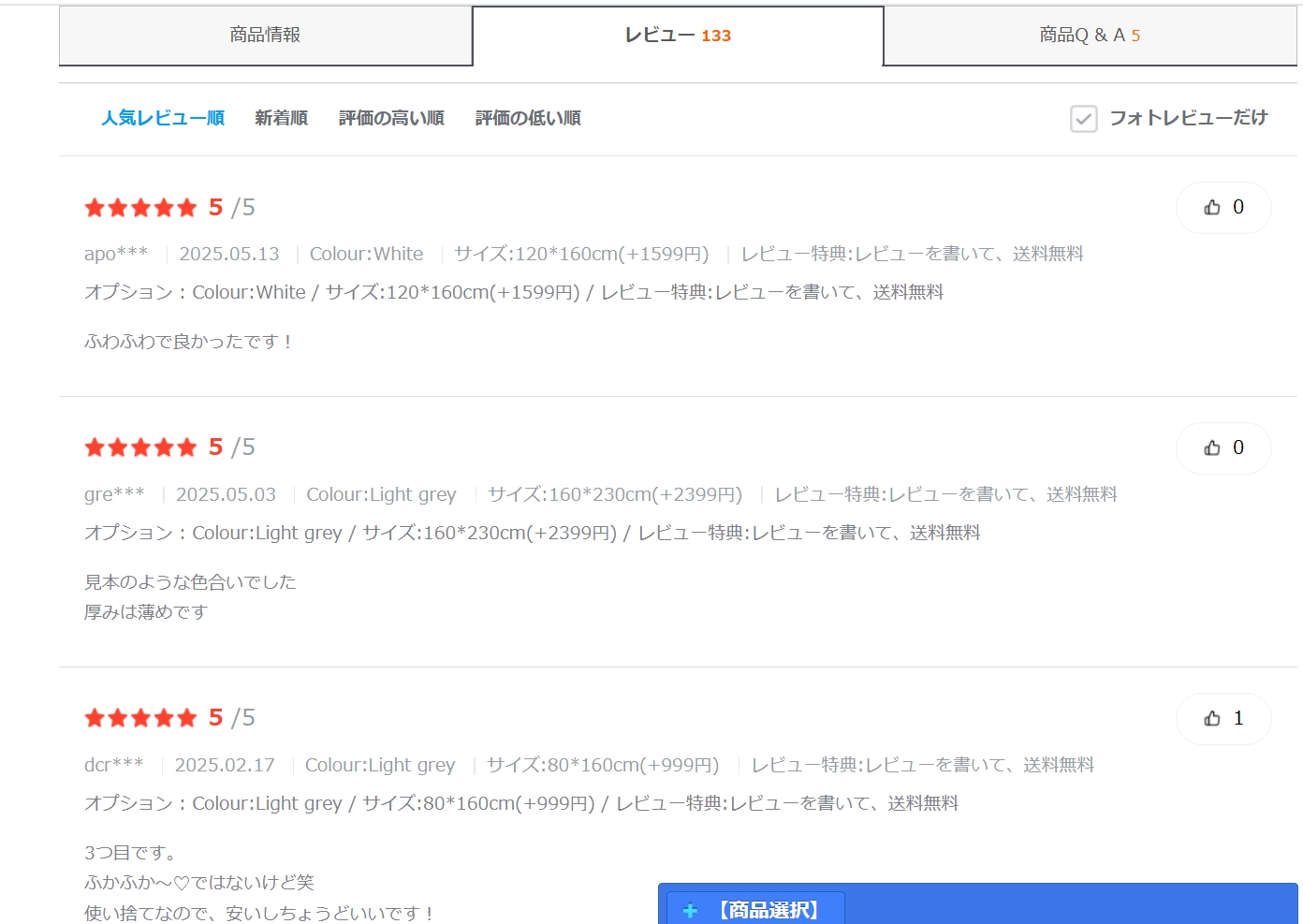Click five-star rating of apo*** review

140,208
